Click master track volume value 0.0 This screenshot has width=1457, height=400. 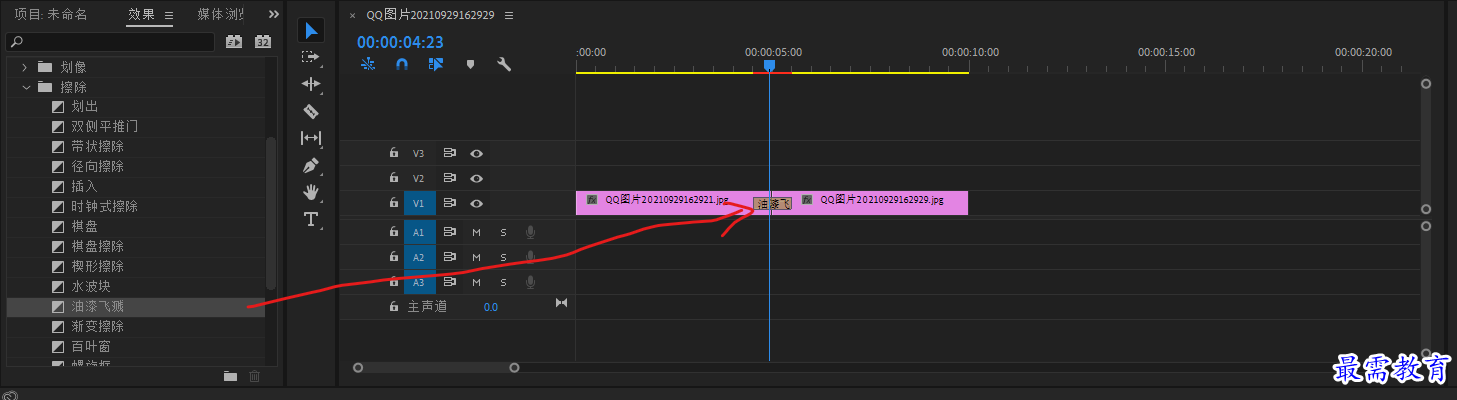click(491, 307)
